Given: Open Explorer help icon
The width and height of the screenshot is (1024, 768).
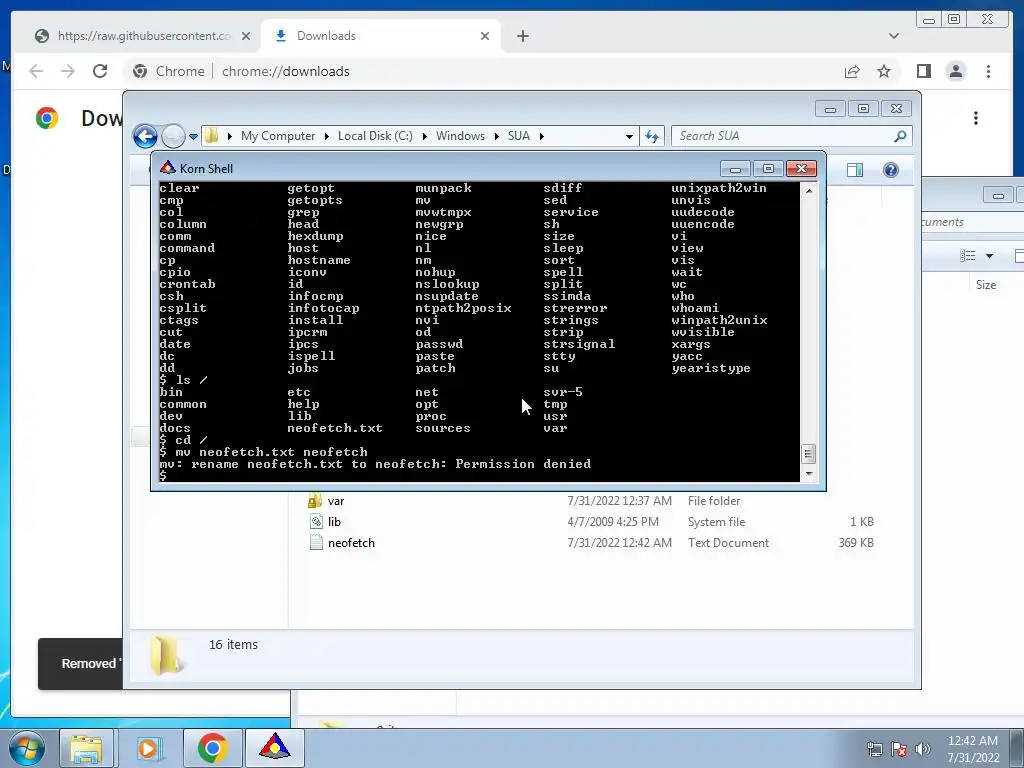Looking at the screenshot, I should pos(890,170).
